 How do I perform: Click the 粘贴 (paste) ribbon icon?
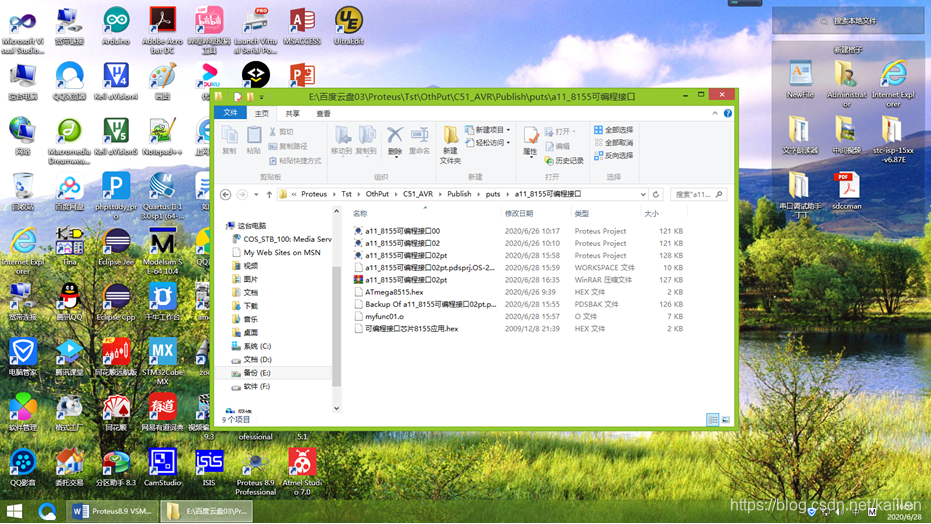click(x=254, y=141)
